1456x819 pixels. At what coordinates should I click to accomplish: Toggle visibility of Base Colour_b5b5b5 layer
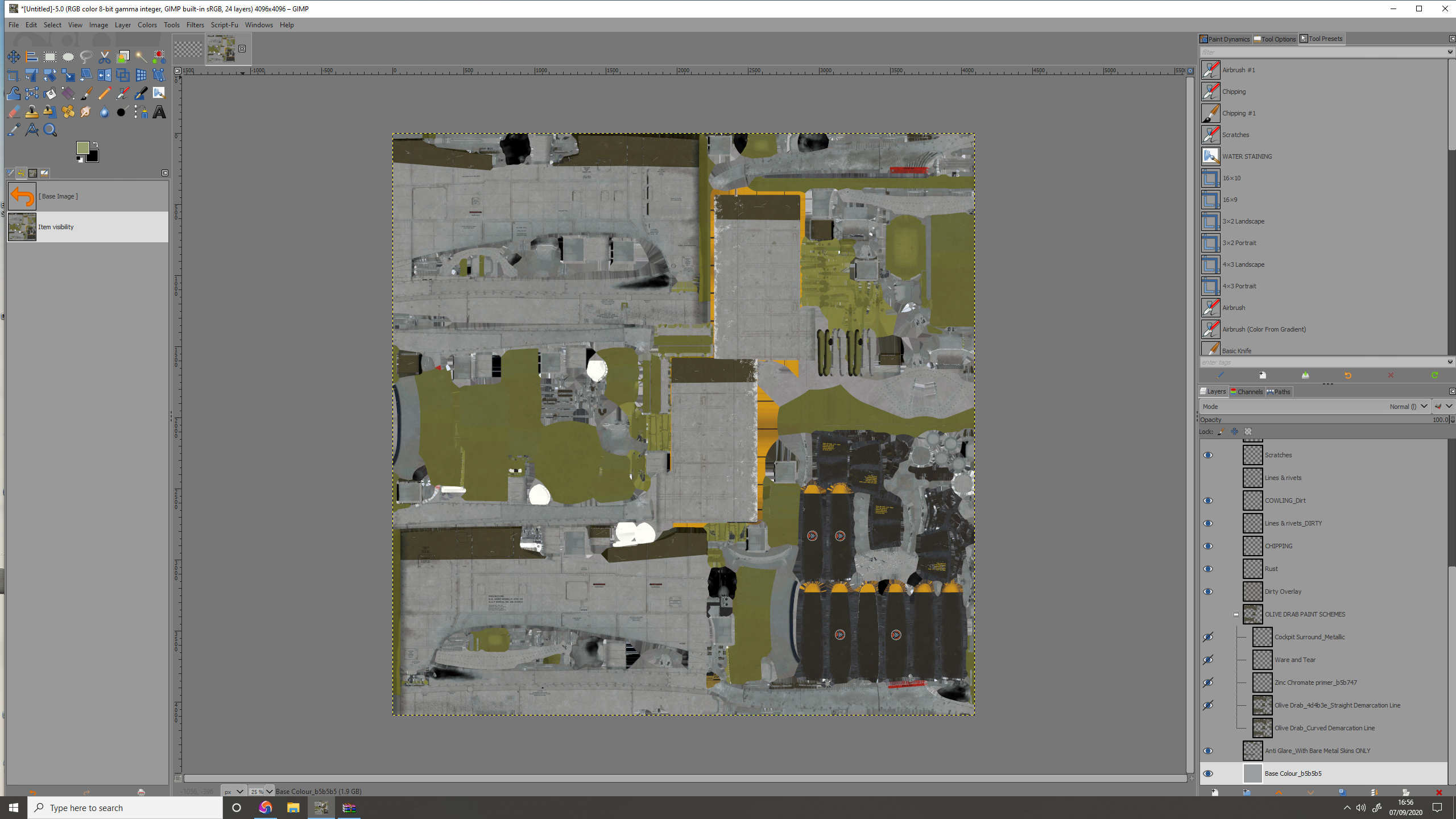point(1208,773)
